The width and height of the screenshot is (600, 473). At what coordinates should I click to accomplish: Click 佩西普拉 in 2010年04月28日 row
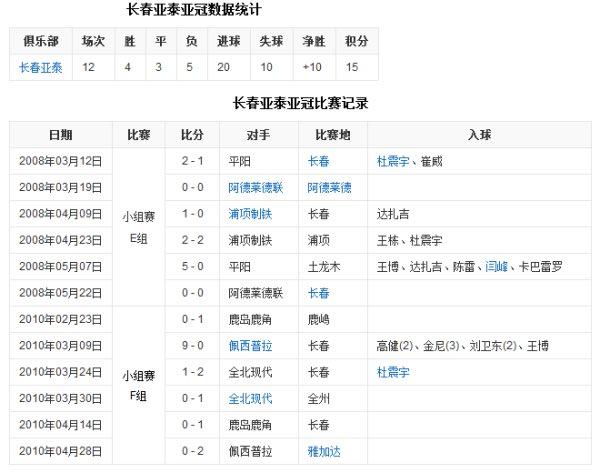(x=250, y=451)
